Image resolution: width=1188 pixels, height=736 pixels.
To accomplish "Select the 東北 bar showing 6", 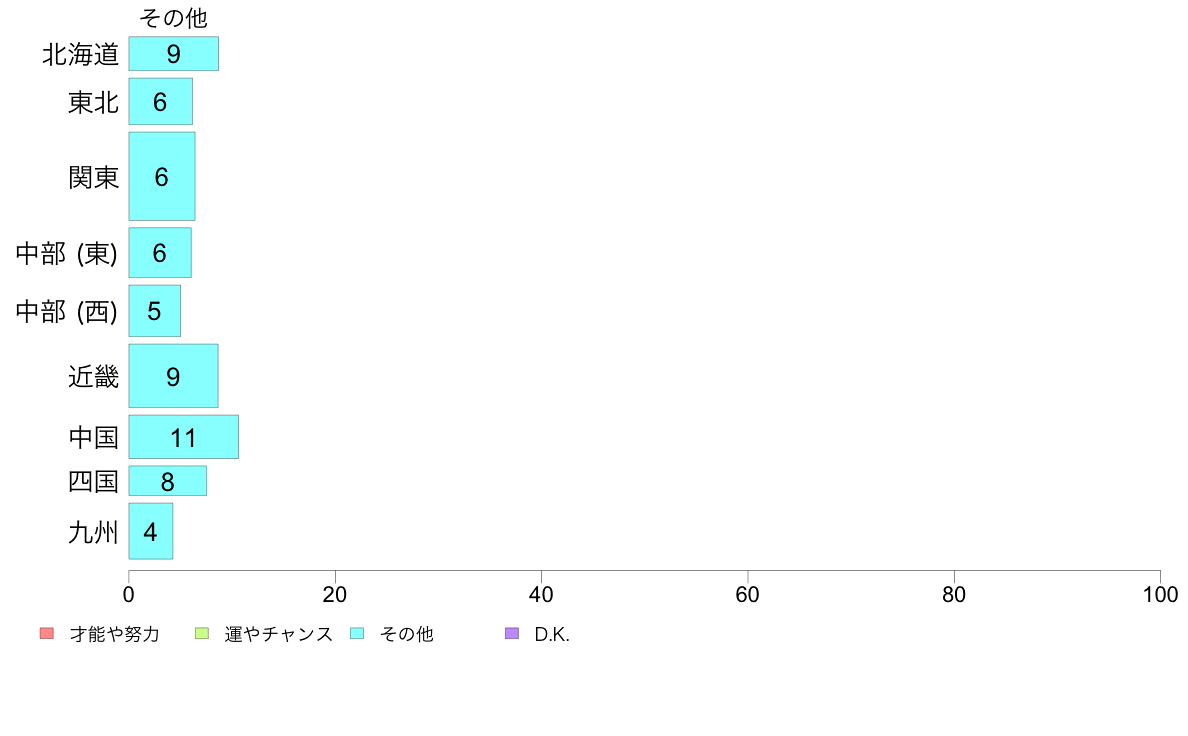I will 161,102.
